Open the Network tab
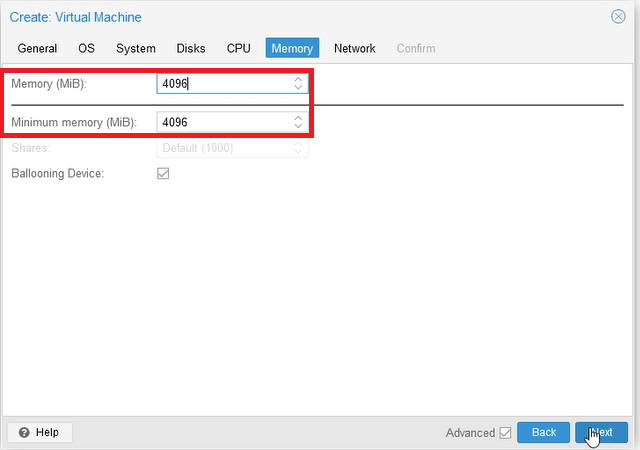Image resolution: width=640 pixels, height=450 pixels. tap(354, 48)
